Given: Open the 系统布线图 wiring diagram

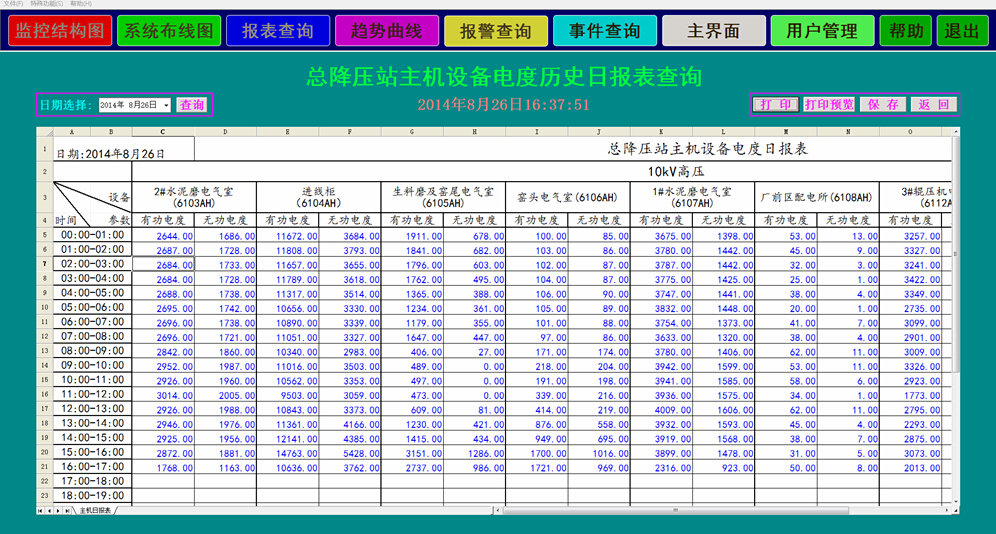Looking at the screenshot, I should (168, 31).
